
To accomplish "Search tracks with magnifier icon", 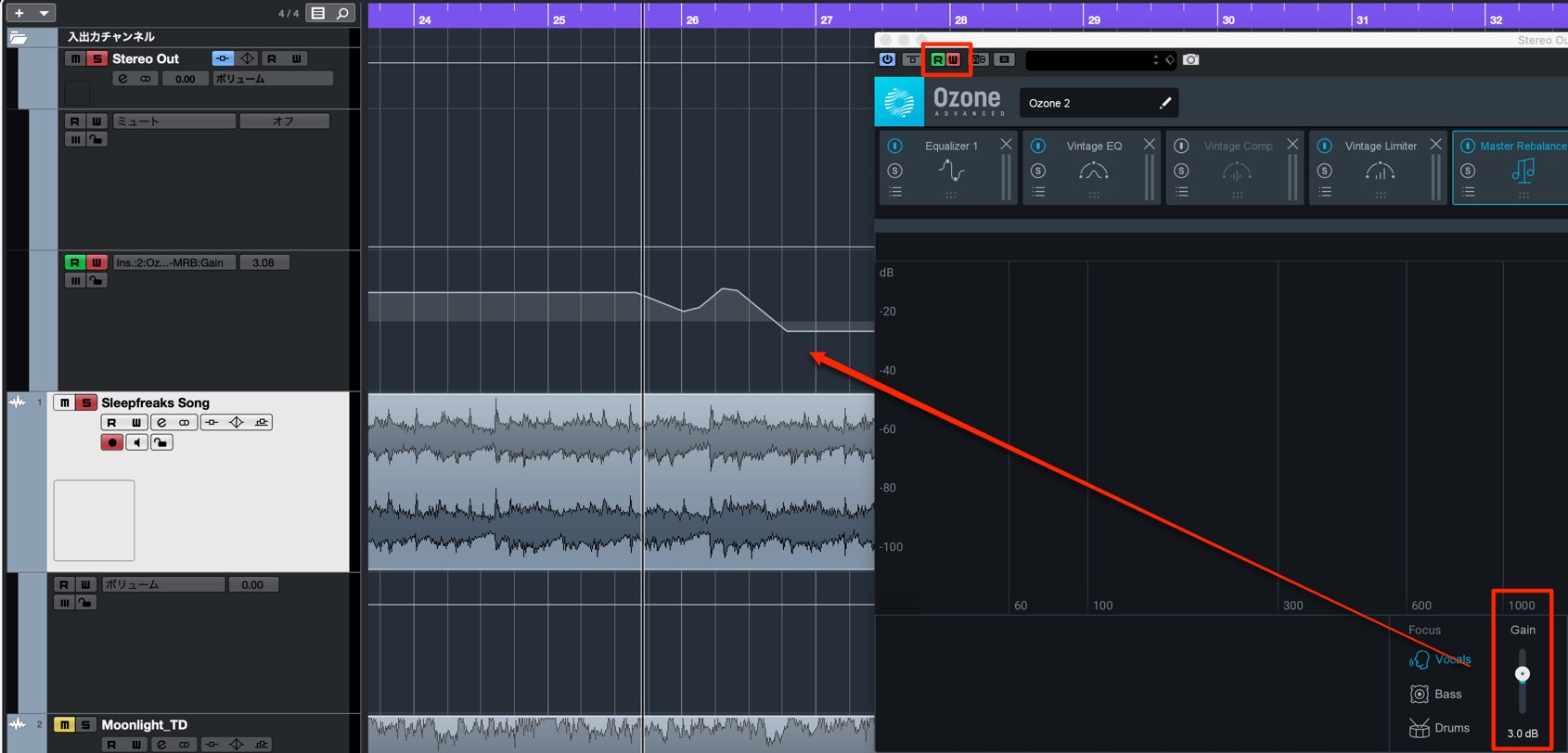I will point(342,13).
